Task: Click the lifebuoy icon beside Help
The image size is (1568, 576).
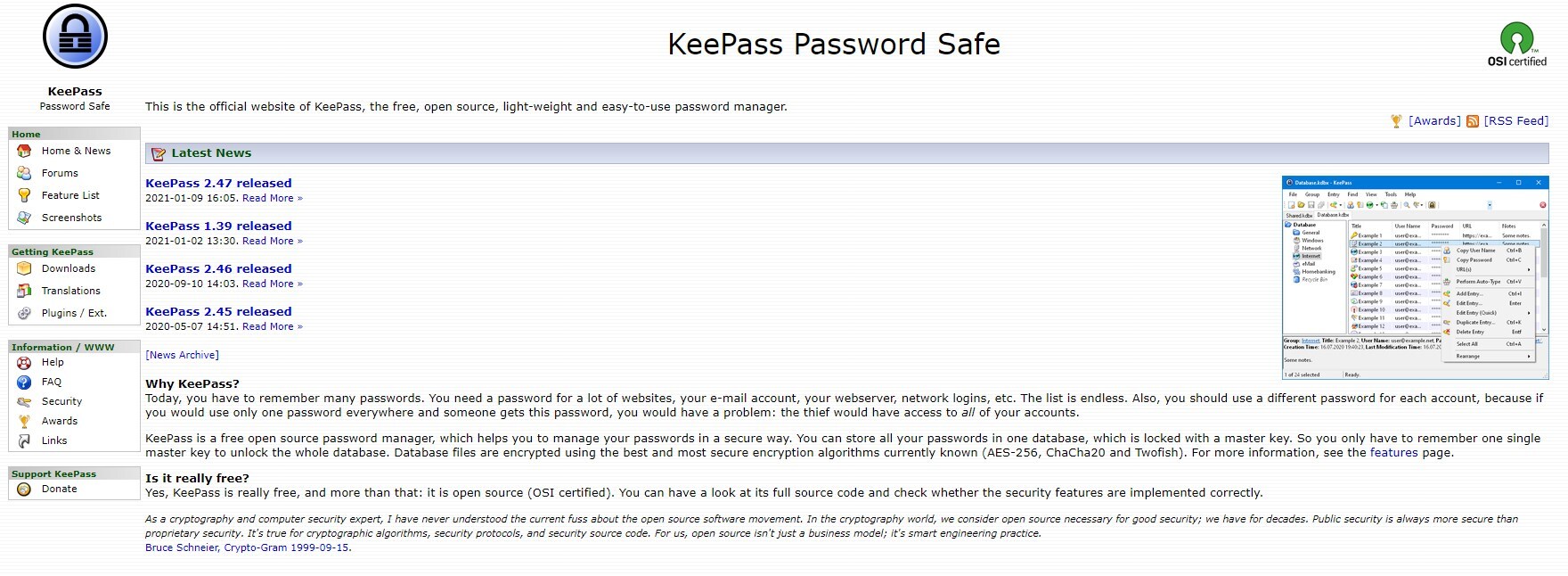Action: [x=24, y=363]
